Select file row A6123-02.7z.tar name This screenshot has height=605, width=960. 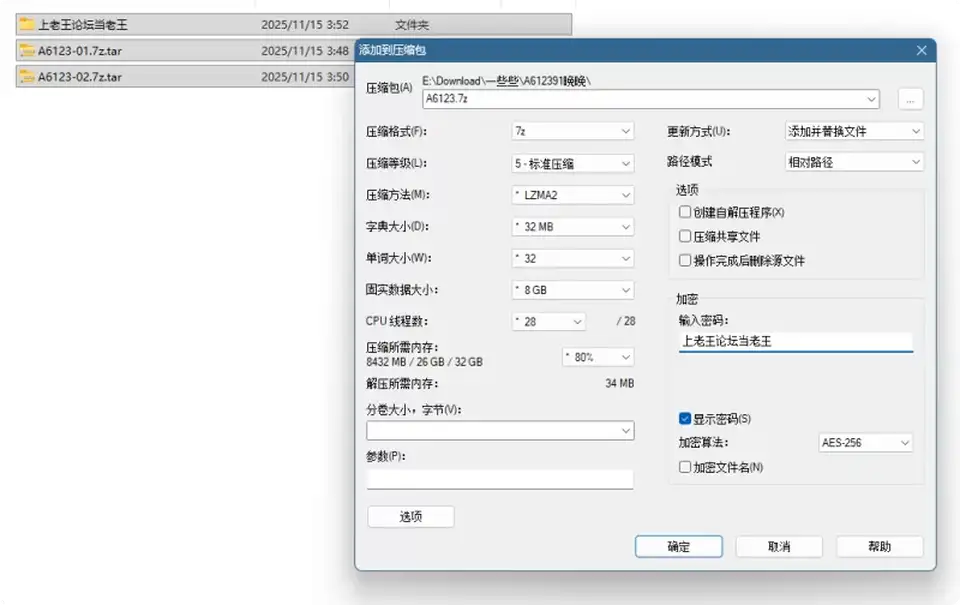80,77
